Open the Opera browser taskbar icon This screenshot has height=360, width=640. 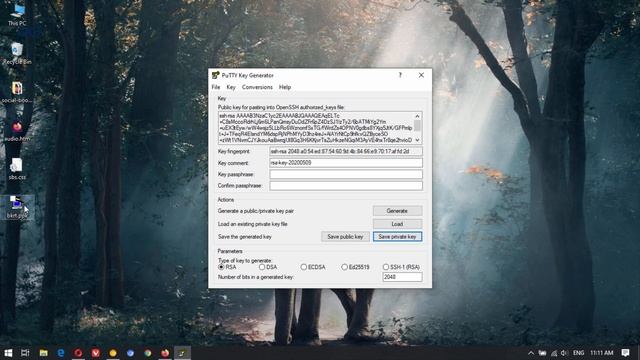[x=78, y=353]
